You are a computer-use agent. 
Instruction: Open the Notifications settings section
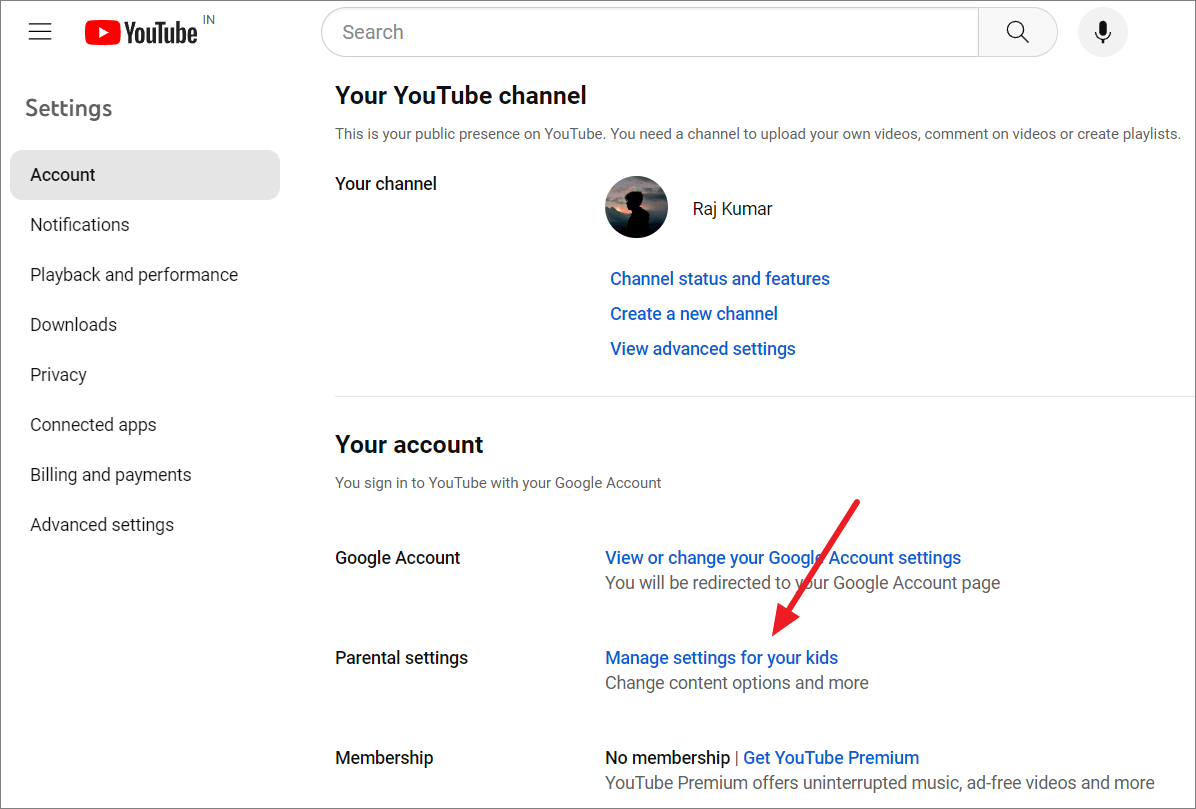79,224
